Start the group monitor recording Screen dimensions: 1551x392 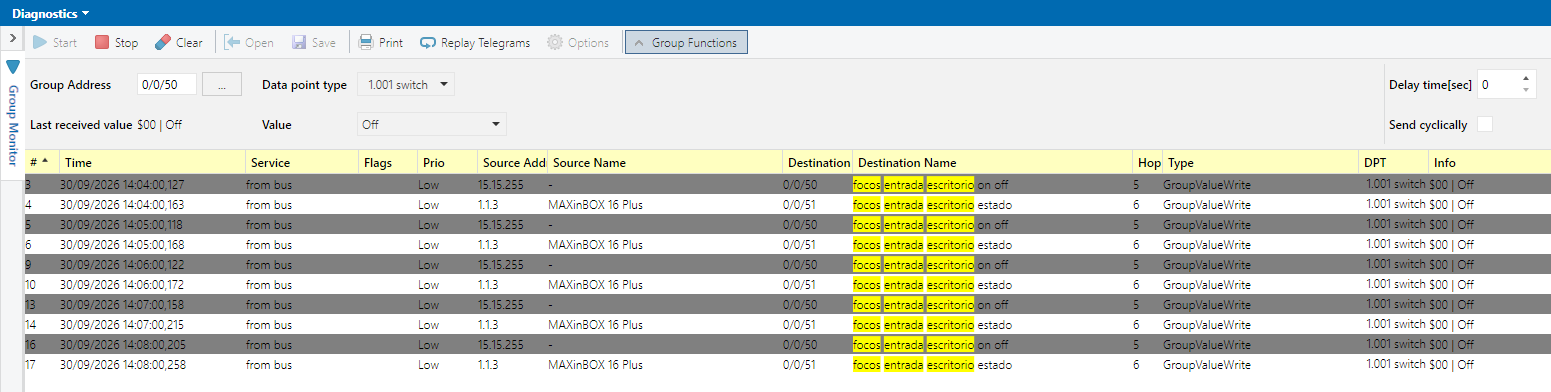55,43
